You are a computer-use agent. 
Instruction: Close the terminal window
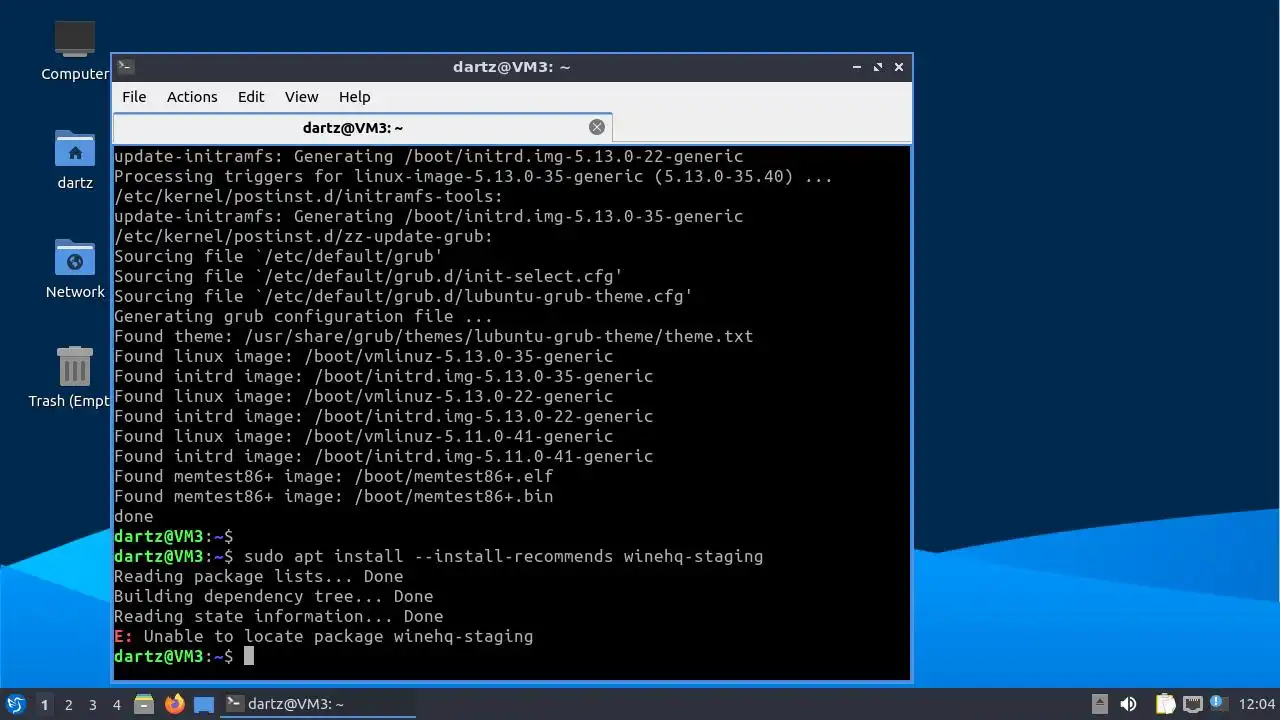pos(899,67)
